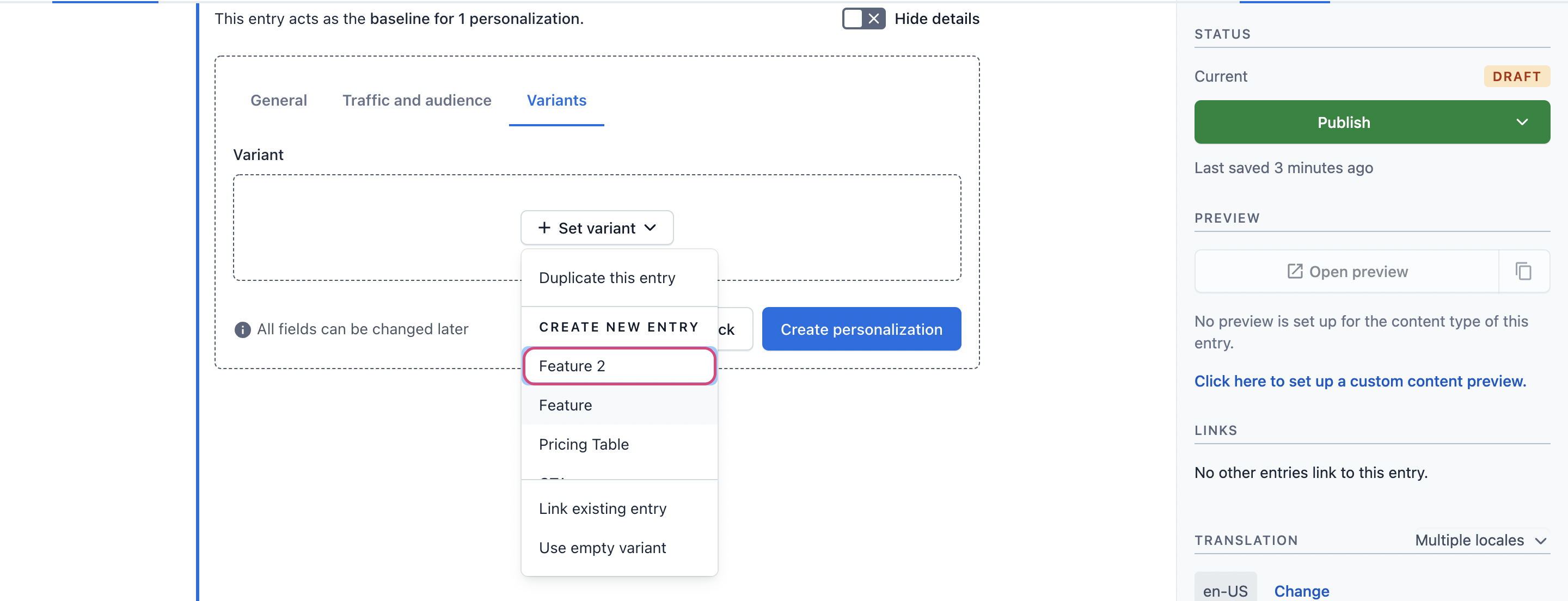Expand the Publish button dropdown arrow
Image resolution: width=1568 pixels, height=601 pixels.
point(1522,122)
